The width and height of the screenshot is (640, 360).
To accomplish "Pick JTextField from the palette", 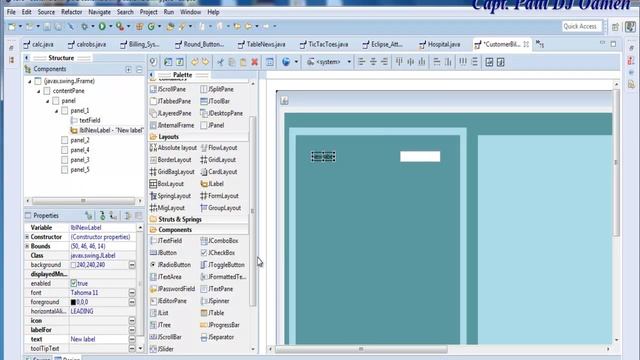I will [166, 241].
